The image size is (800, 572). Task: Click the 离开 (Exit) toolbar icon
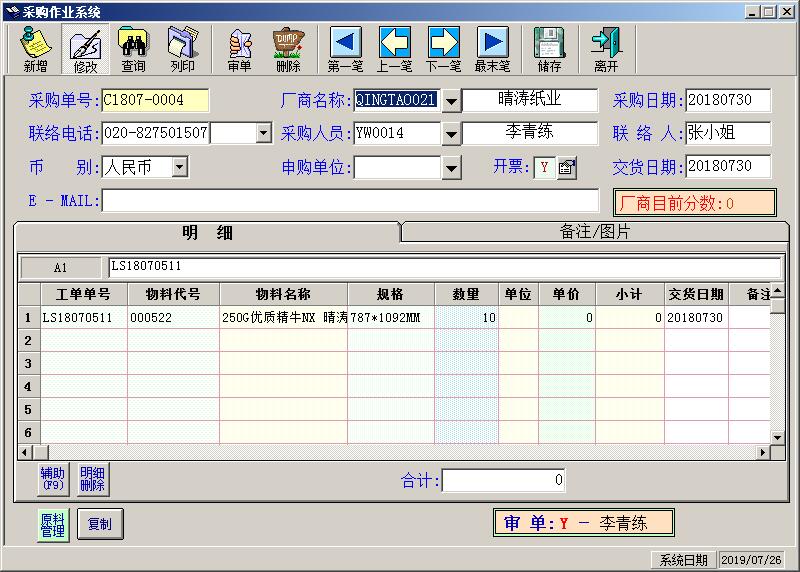pyautogui.click(x=606, y=49)
